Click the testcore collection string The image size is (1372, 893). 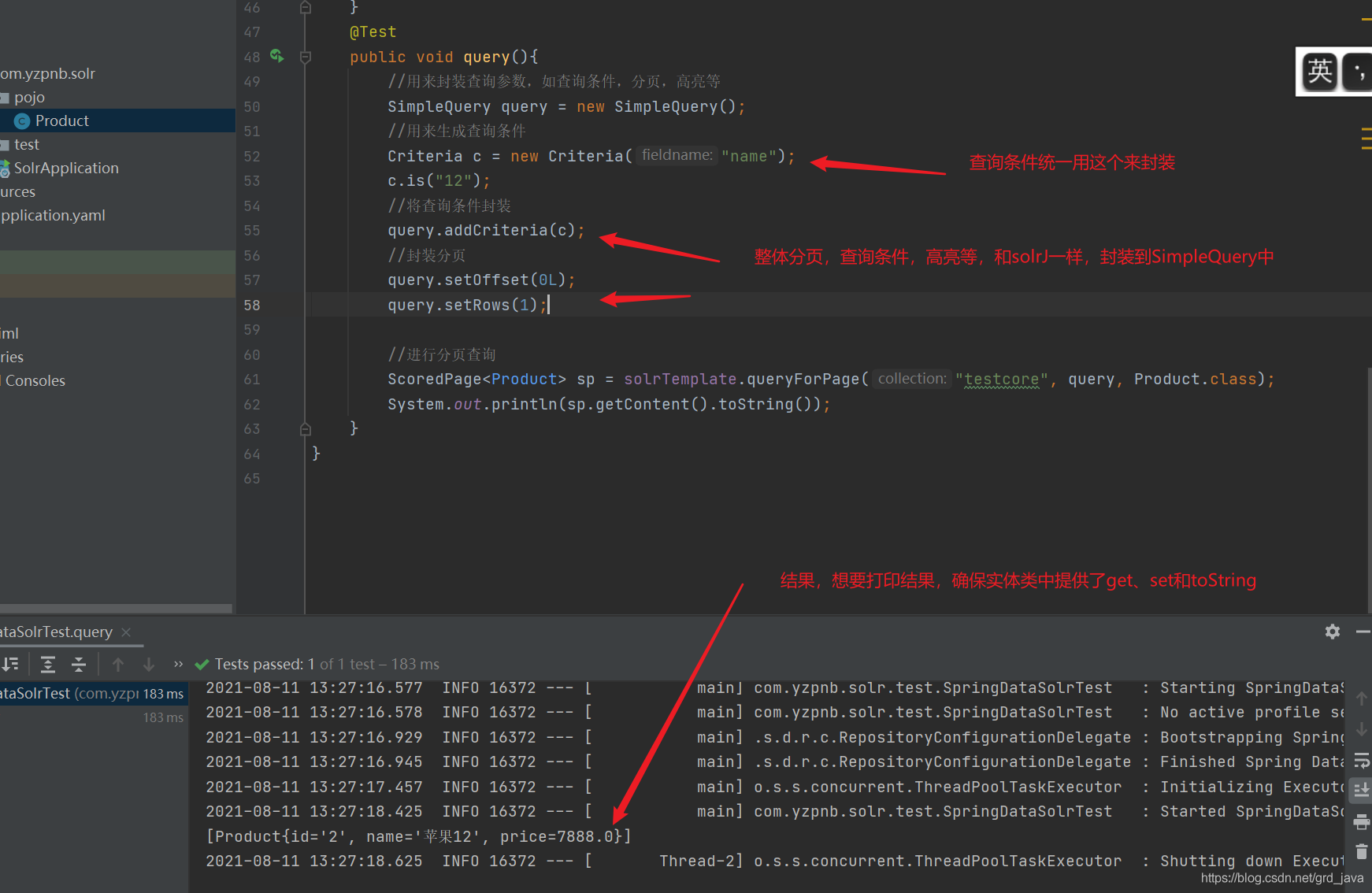pos(1002,380)
